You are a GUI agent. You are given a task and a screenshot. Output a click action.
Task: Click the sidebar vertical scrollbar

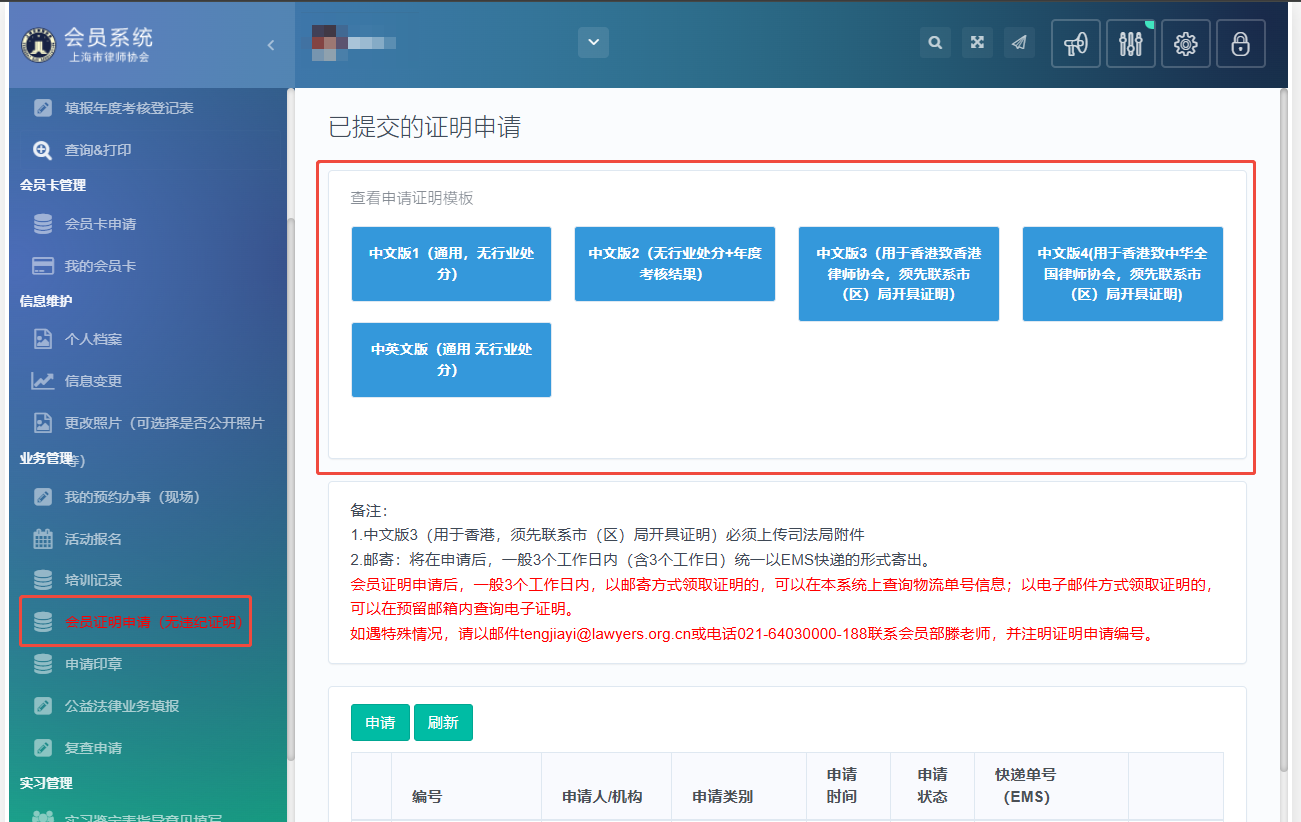point(291,488)
